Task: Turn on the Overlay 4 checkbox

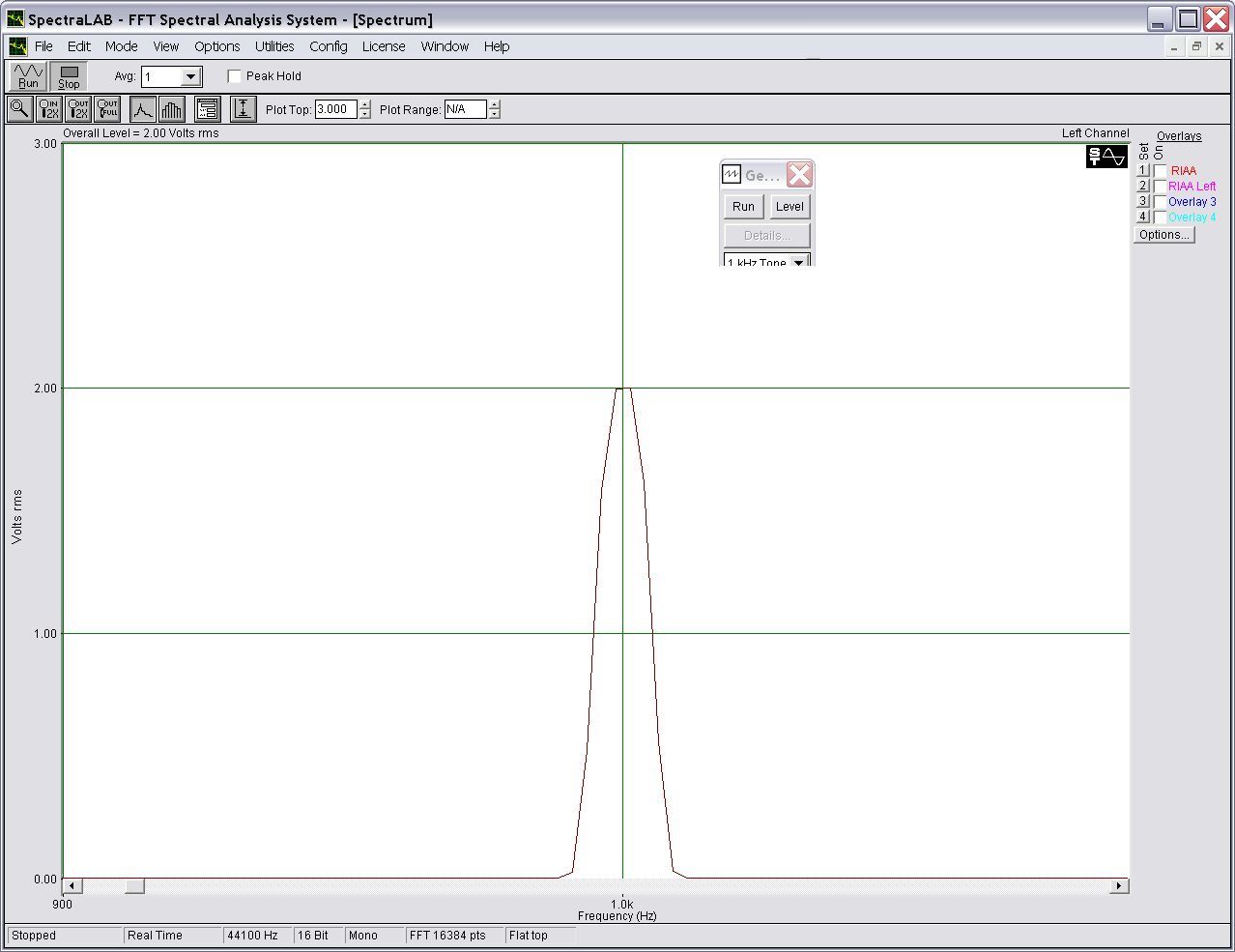Action: click(1160, 217)
